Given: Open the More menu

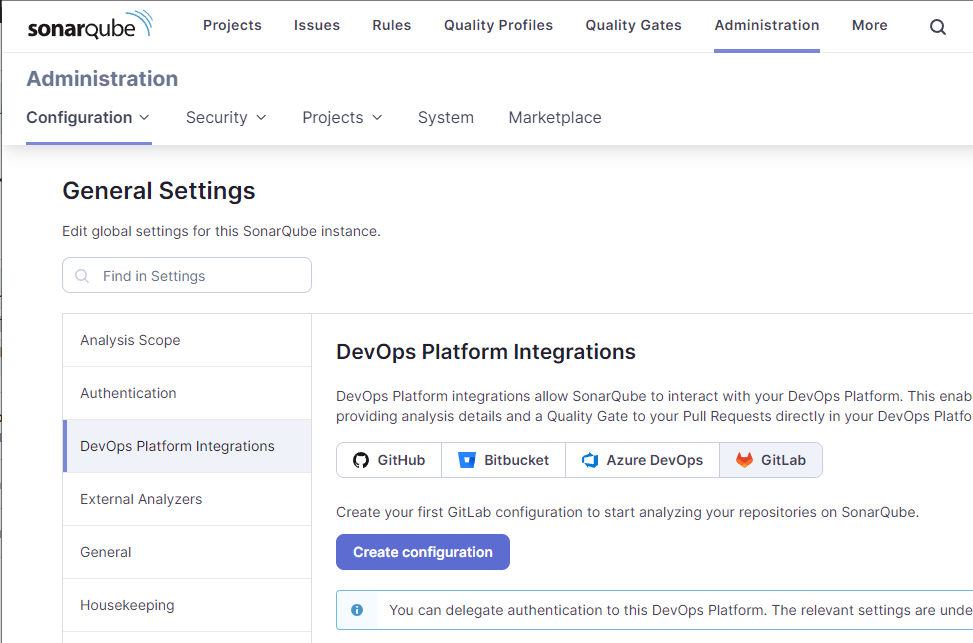Looking at the screenshot, I should (x=869, y=26).
